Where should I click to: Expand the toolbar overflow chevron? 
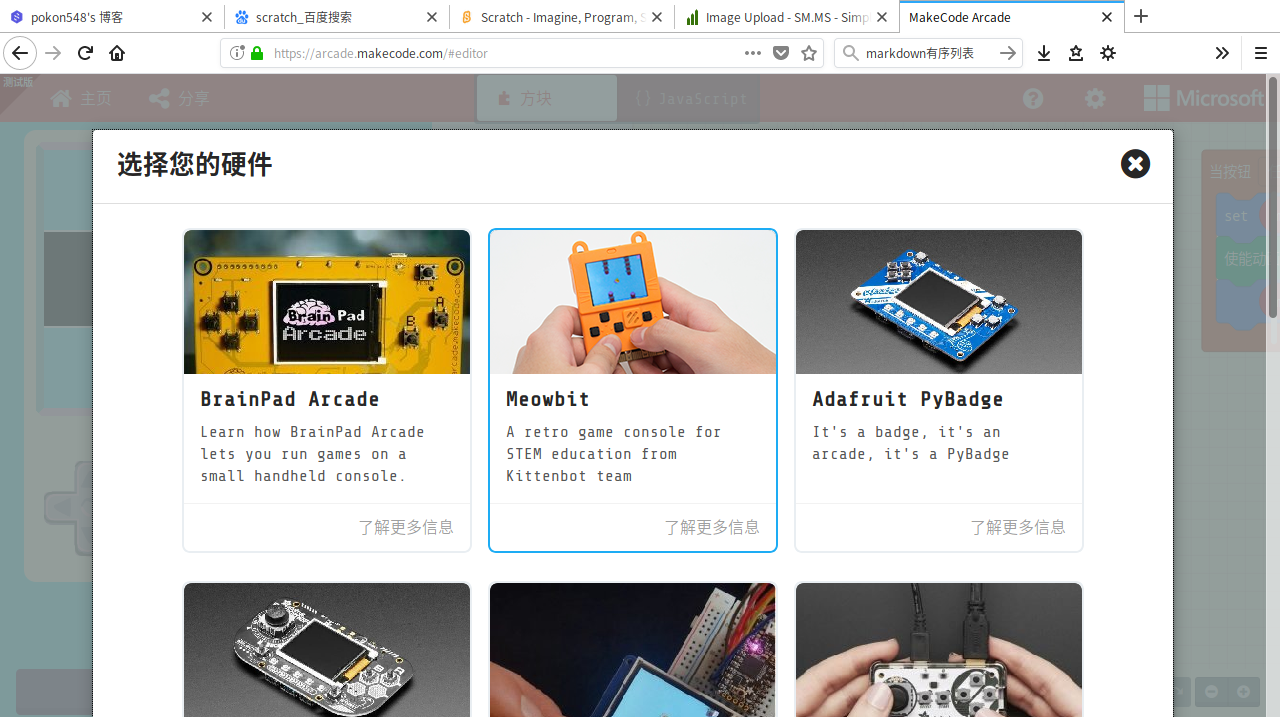(1222, 53)
